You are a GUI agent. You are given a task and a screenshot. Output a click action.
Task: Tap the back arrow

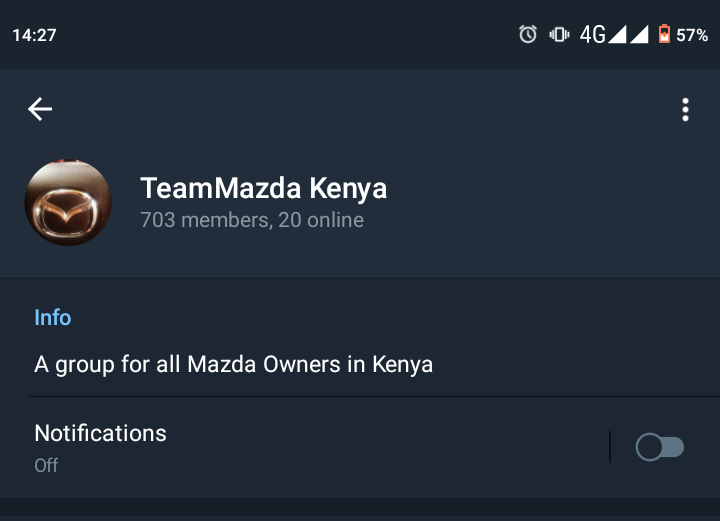[40, 109]
